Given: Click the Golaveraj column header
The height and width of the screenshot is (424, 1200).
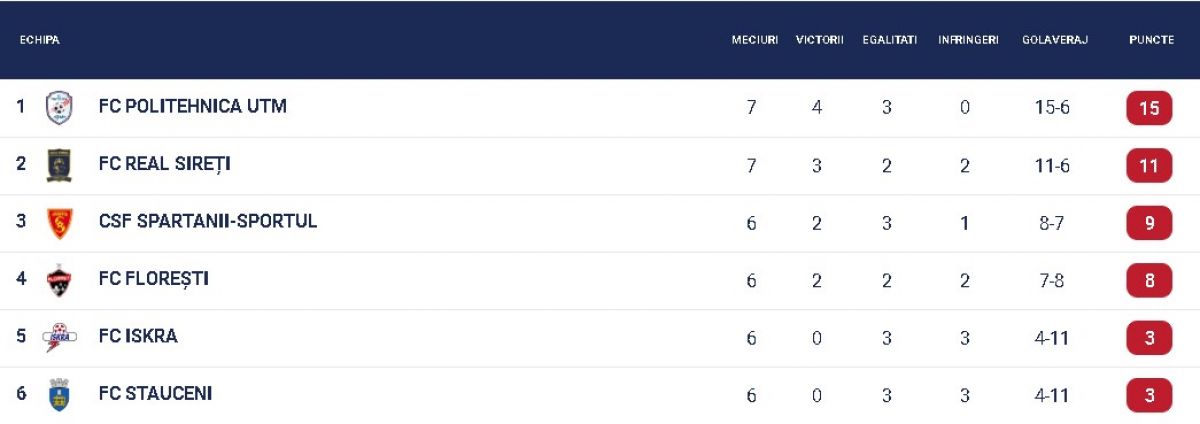Looking at the screenshot, I should [x=1054, y=40].
